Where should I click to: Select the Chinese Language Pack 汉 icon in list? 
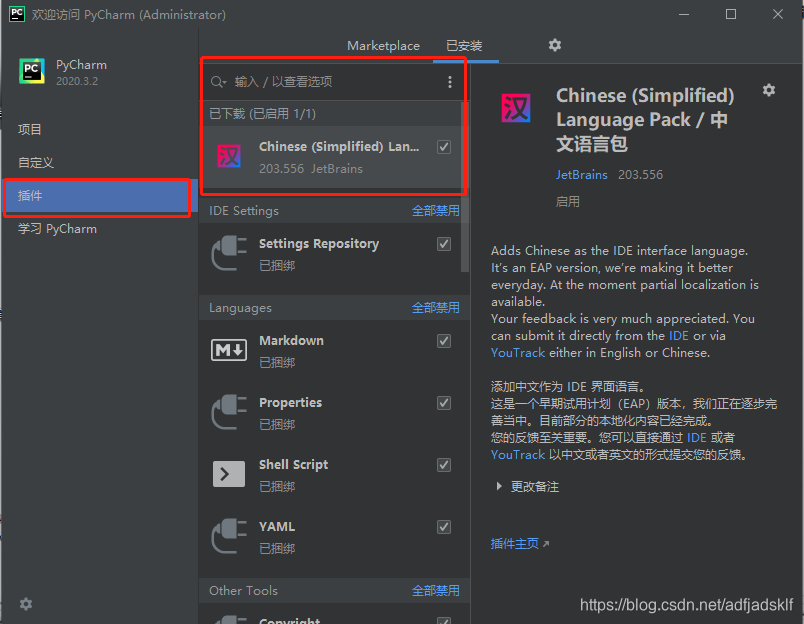pos(229,156)
